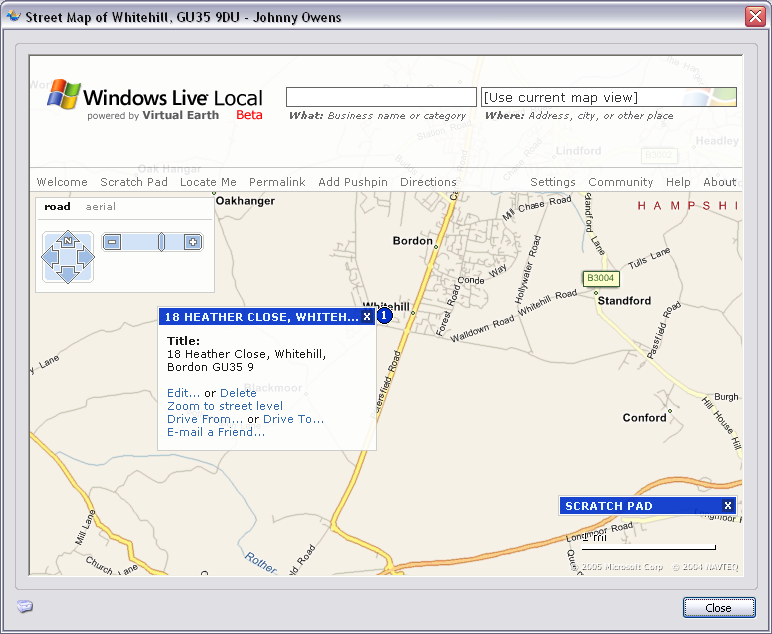Screen dimensions: 772x634
Task: Click the zoom level slider handle
Action: [x=161, y=242]
